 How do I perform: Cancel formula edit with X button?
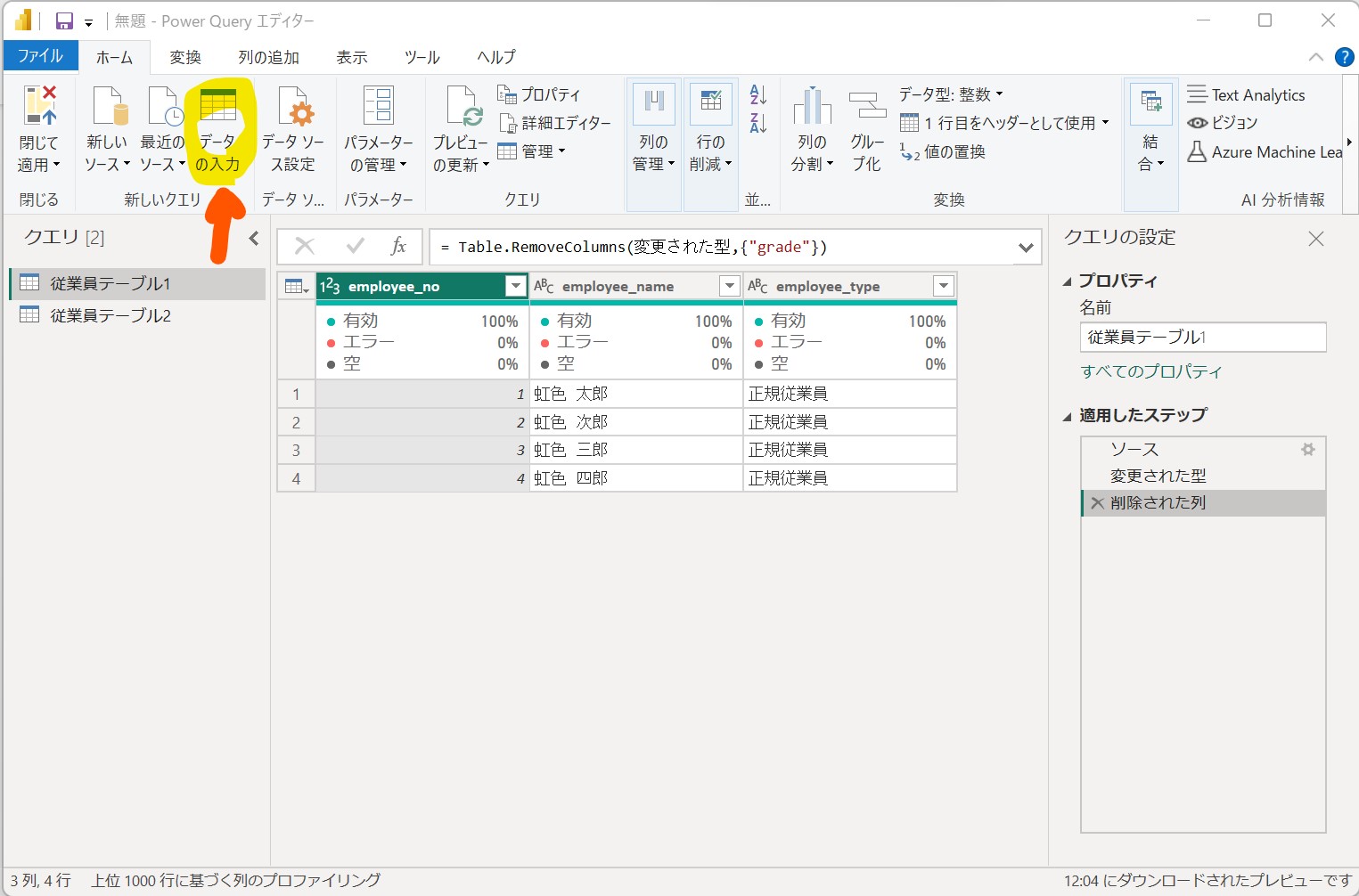305,247
